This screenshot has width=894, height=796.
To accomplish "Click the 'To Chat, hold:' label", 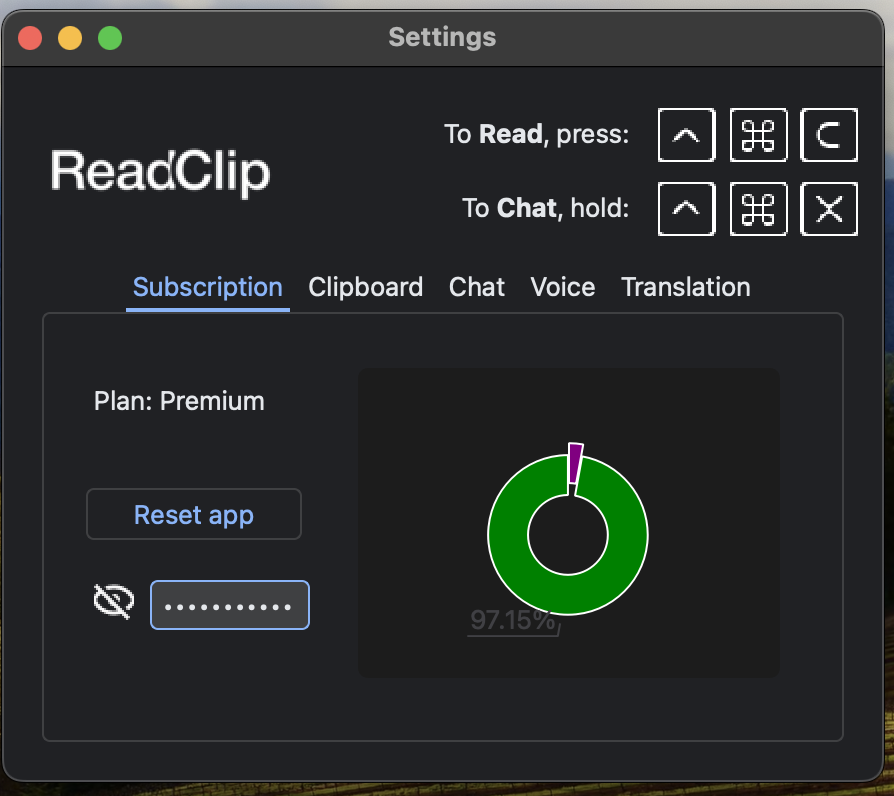I will (546, 208).
